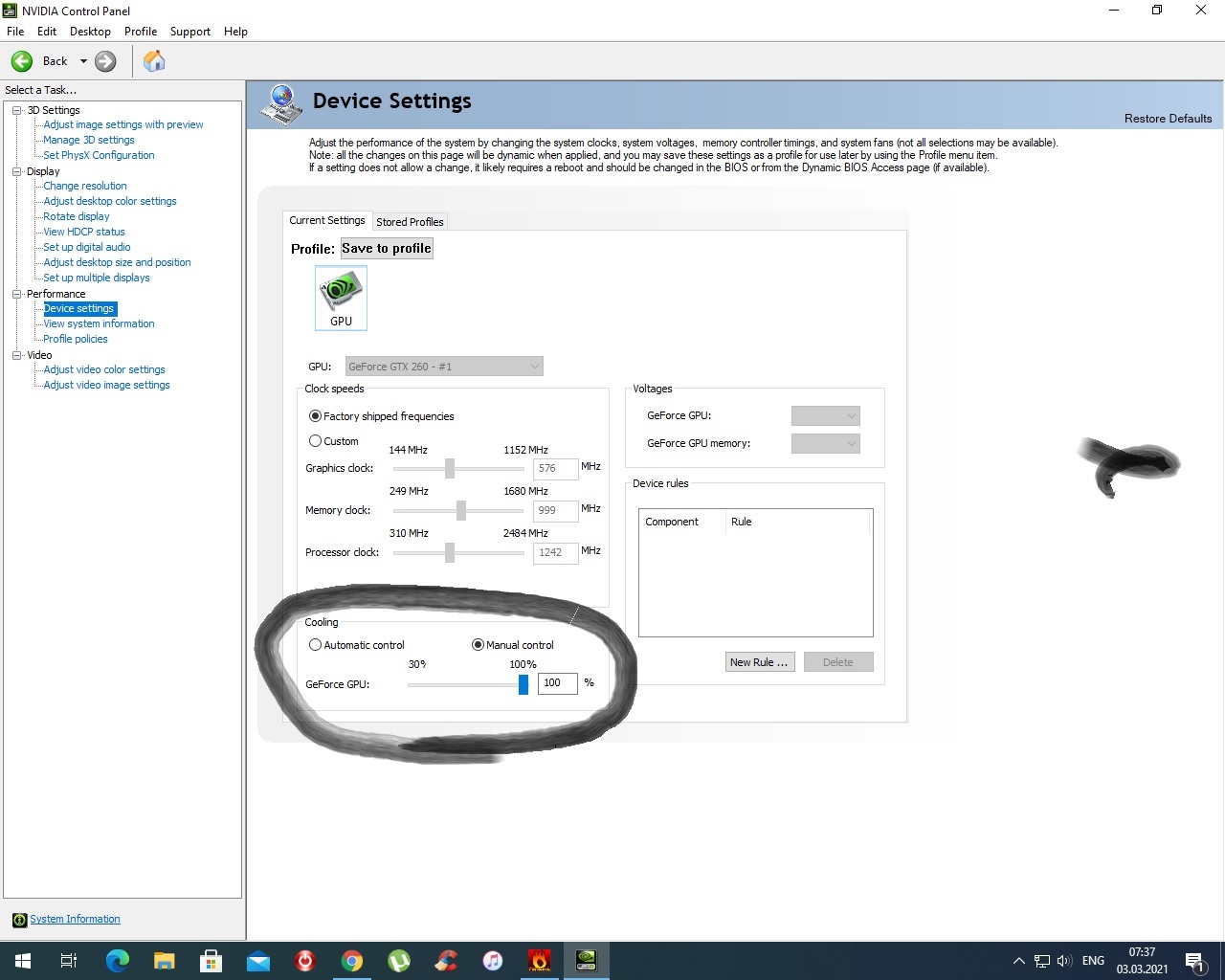Open the Help menu
Viewport: 1225px width, 980px height.
click(x=235, y=32)
